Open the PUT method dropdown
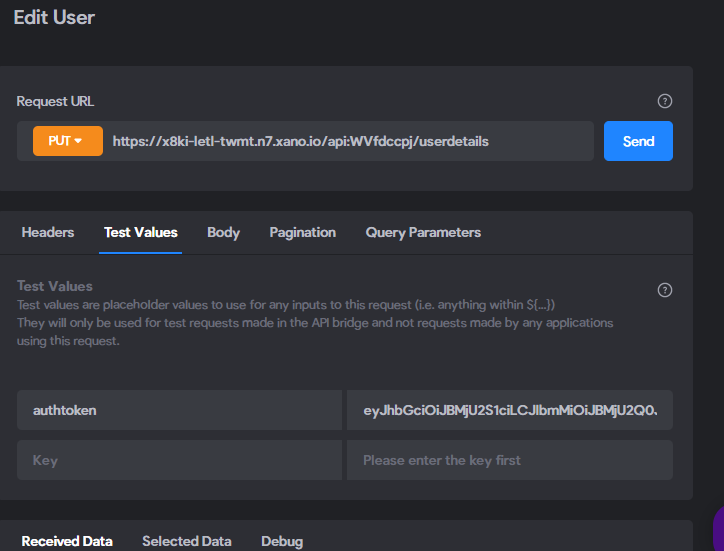The height and width of the screenshot is (551, 724). [68, 141]
